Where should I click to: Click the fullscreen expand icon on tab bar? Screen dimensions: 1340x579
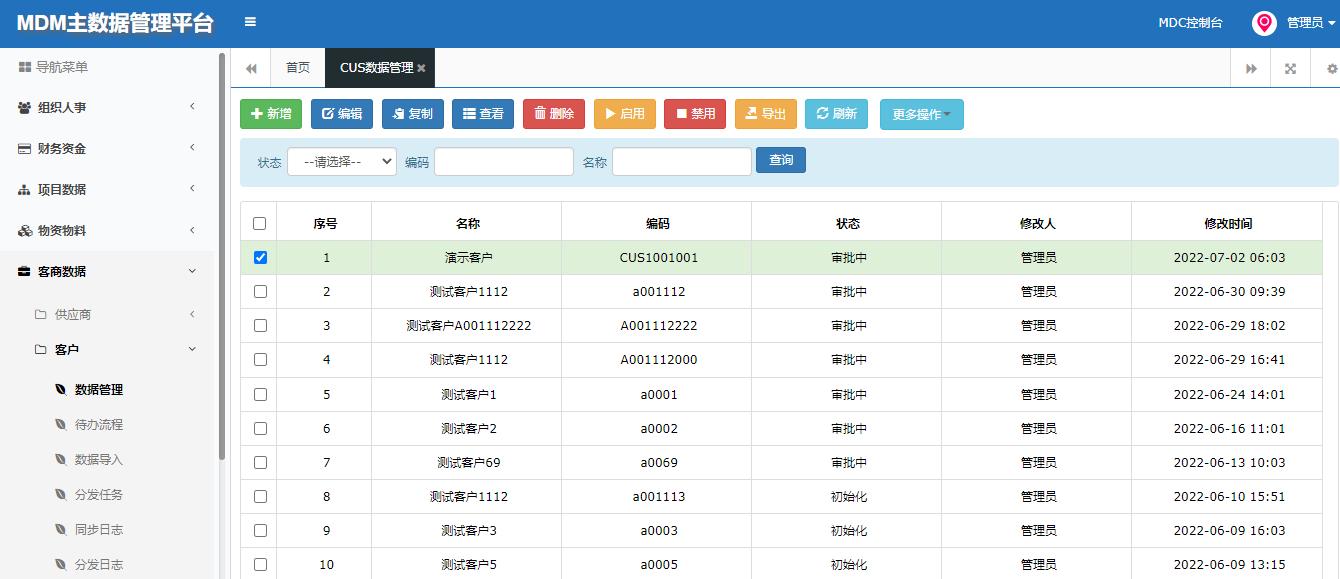pos(1290,68)
